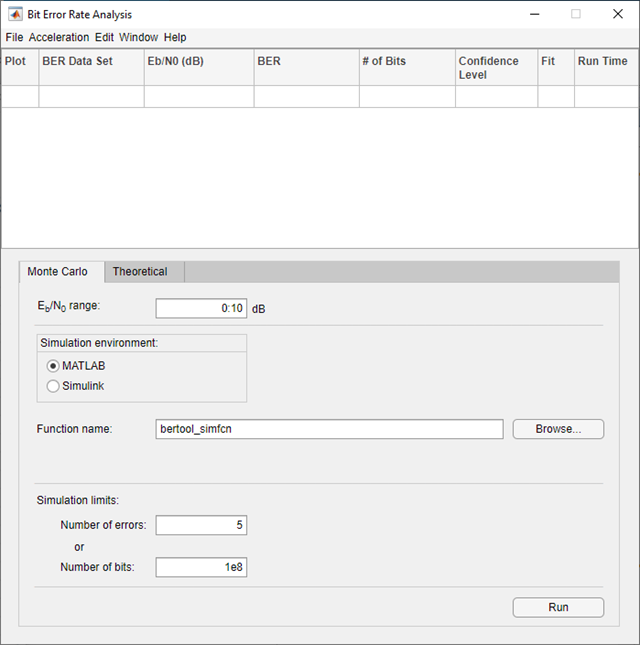The image size is (640, 645).
Task: Open the Window menu
Action: point(138,37)
